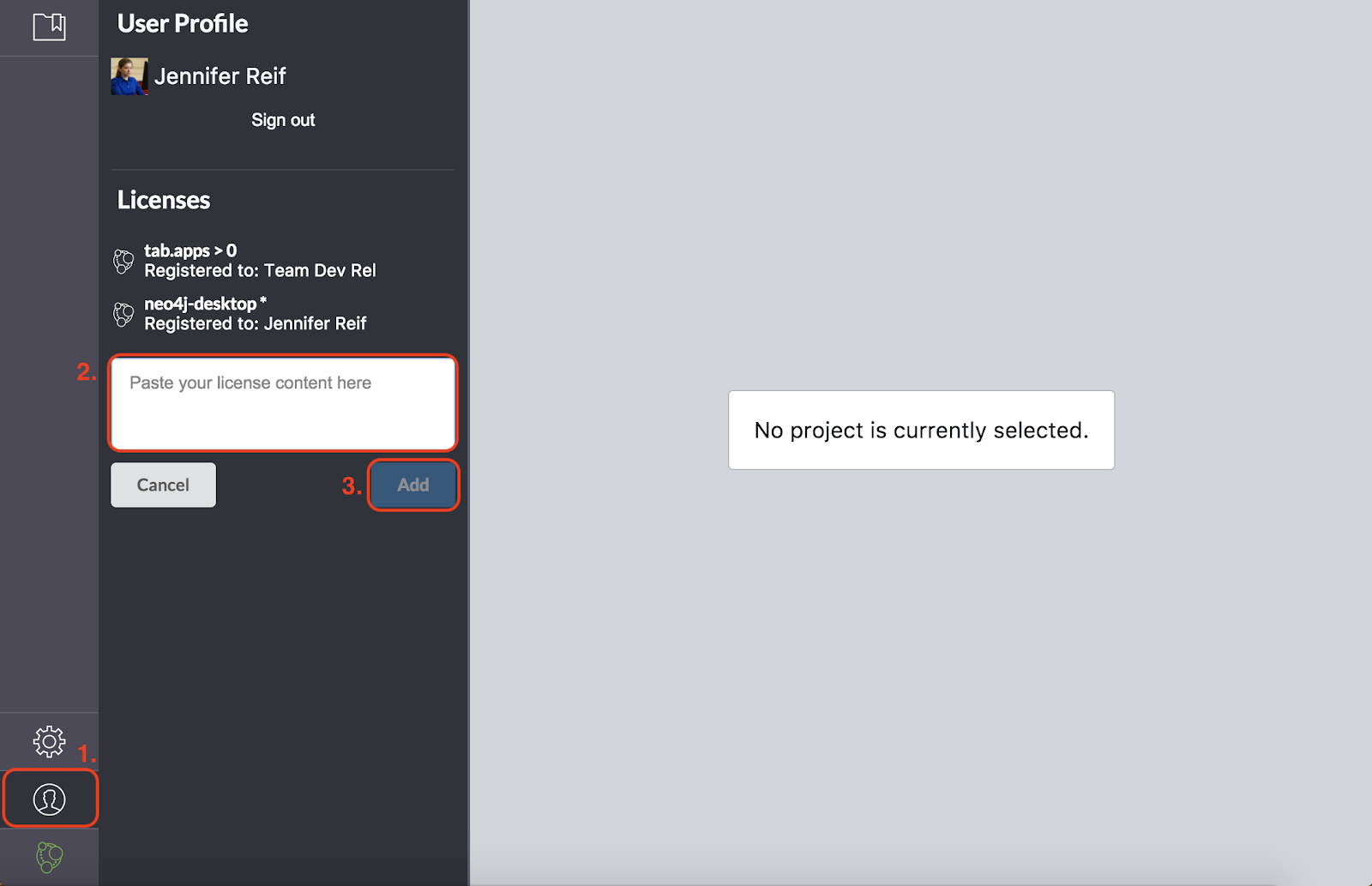This screenshot has width=1372, height=886.
Task: Click the green Neo4j logo icon
Action: pyautogui.click(x=49, y=857)
